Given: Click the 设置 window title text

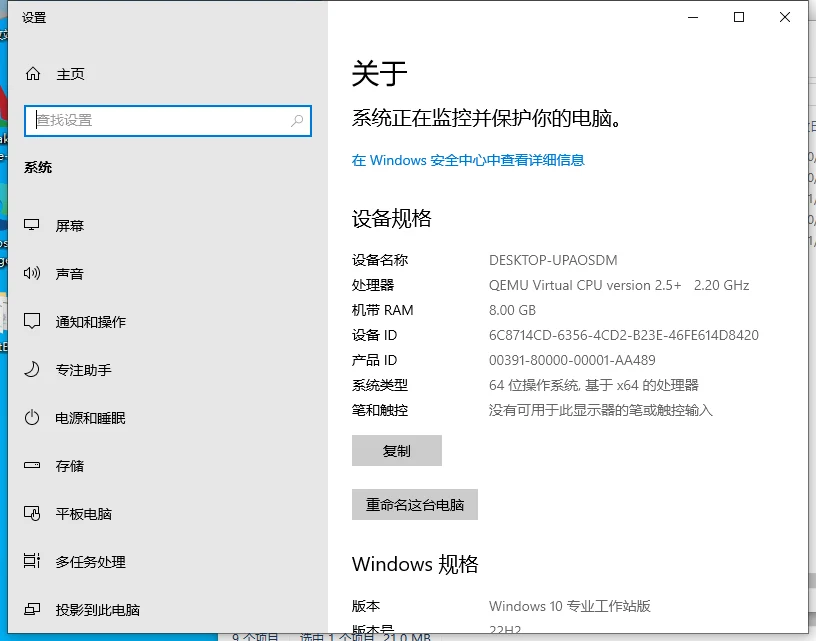Looking at the screenshot, I should pyautogui.click(x=34, y=18).
